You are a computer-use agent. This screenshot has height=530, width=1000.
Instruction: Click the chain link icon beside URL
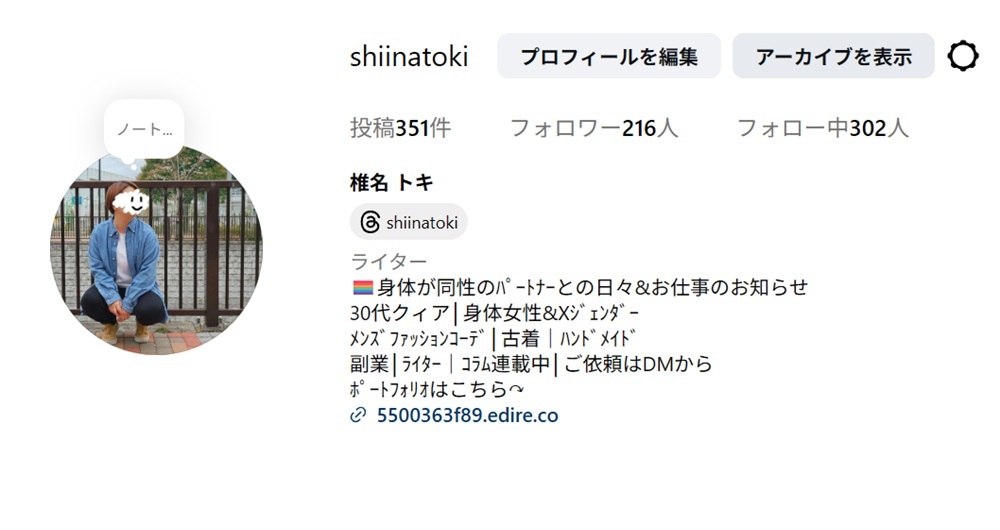tap(358, 415)
